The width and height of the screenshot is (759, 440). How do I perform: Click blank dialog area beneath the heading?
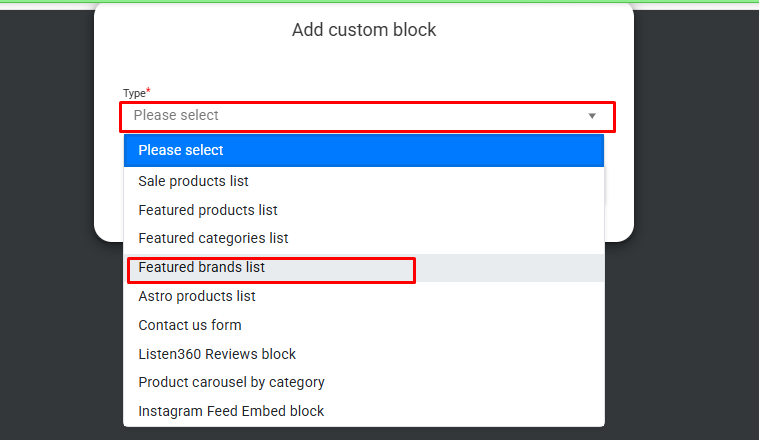coord(364,63)
